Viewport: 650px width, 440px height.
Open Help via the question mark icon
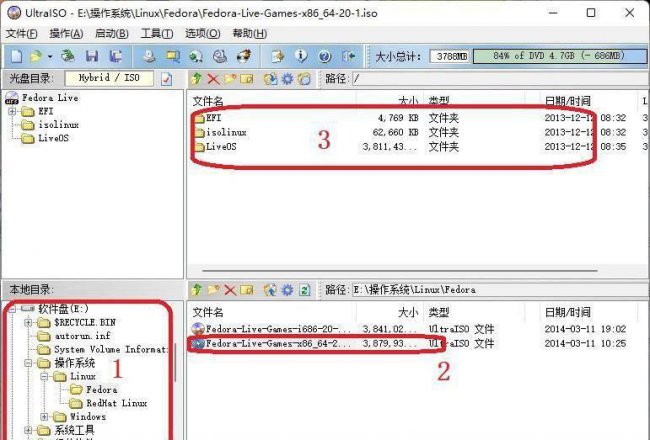click(x=325, y=56)
